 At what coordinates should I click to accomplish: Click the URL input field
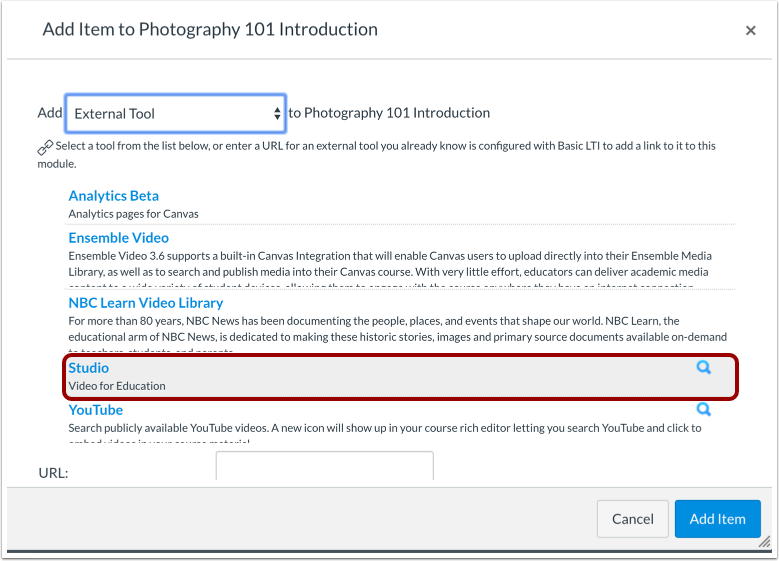(x=324, y=466)
